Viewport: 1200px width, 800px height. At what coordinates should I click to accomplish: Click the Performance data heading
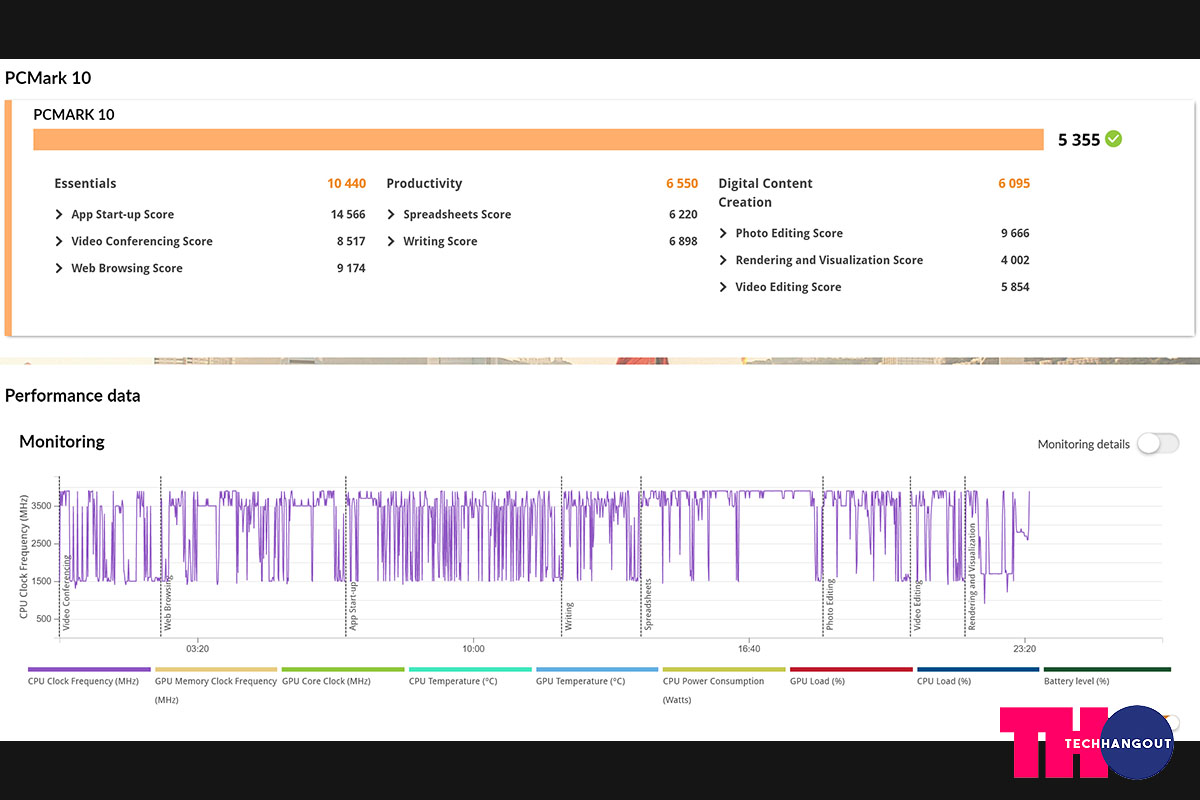[x=72, y=396]
